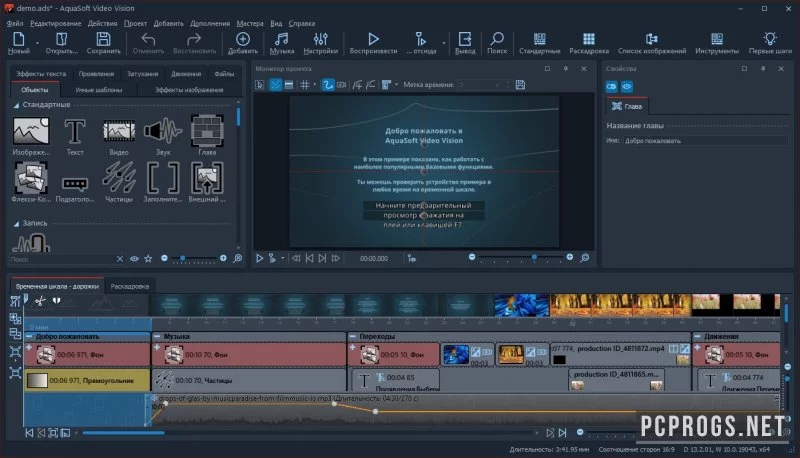Open Список изображений layout icon
Image resolution: width=800 pixels, height=458 pixels.
tap(652, 39)
